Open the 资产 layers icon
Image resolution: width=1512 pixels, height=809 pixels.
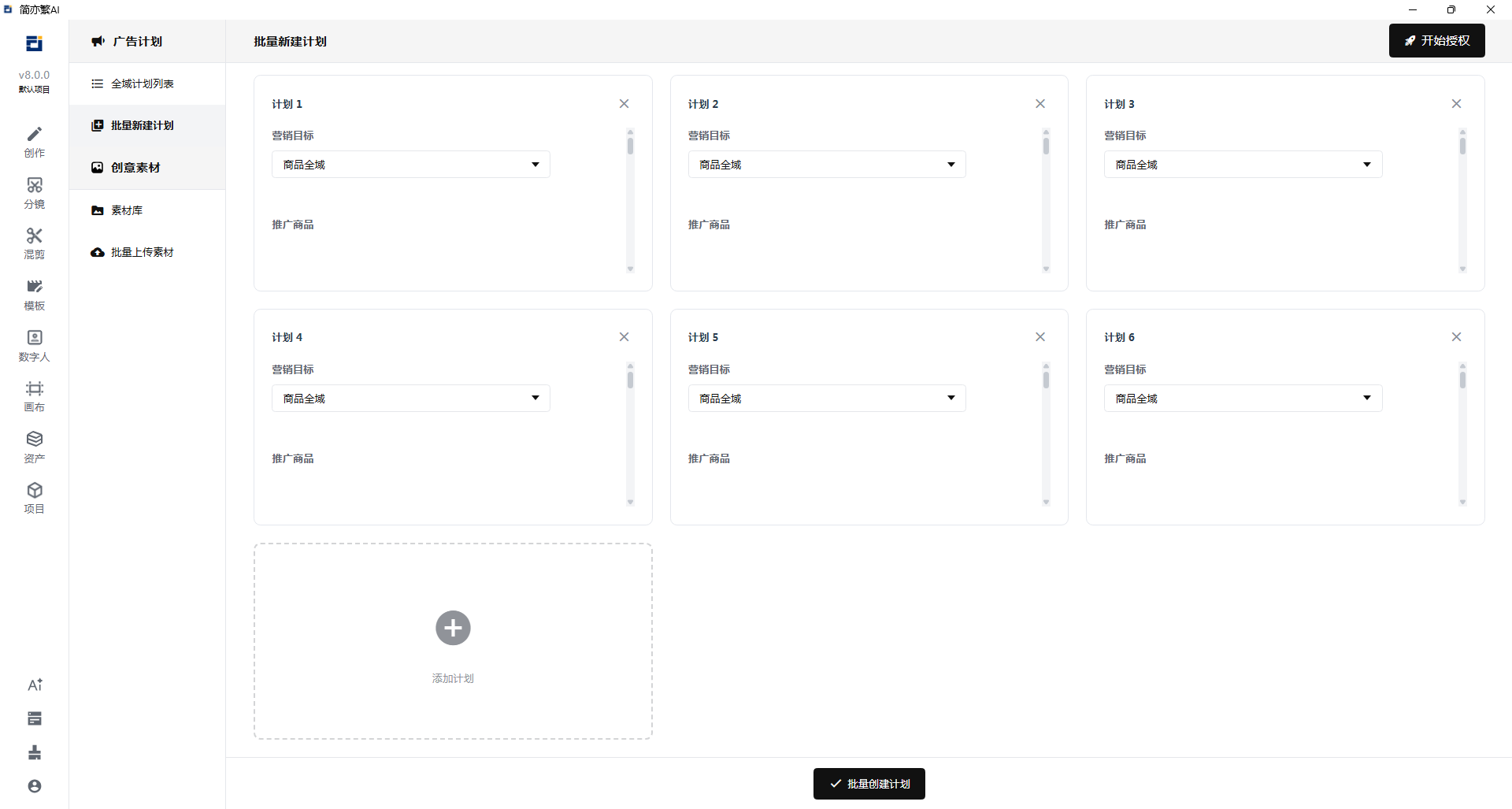pyautogui.click(x=34, y=439)
